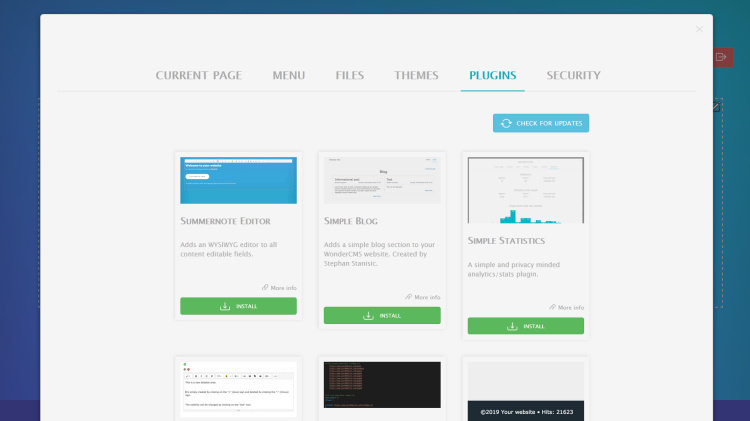Select the Plugins tab
750x421 pixels.
(x=492, y=75)
